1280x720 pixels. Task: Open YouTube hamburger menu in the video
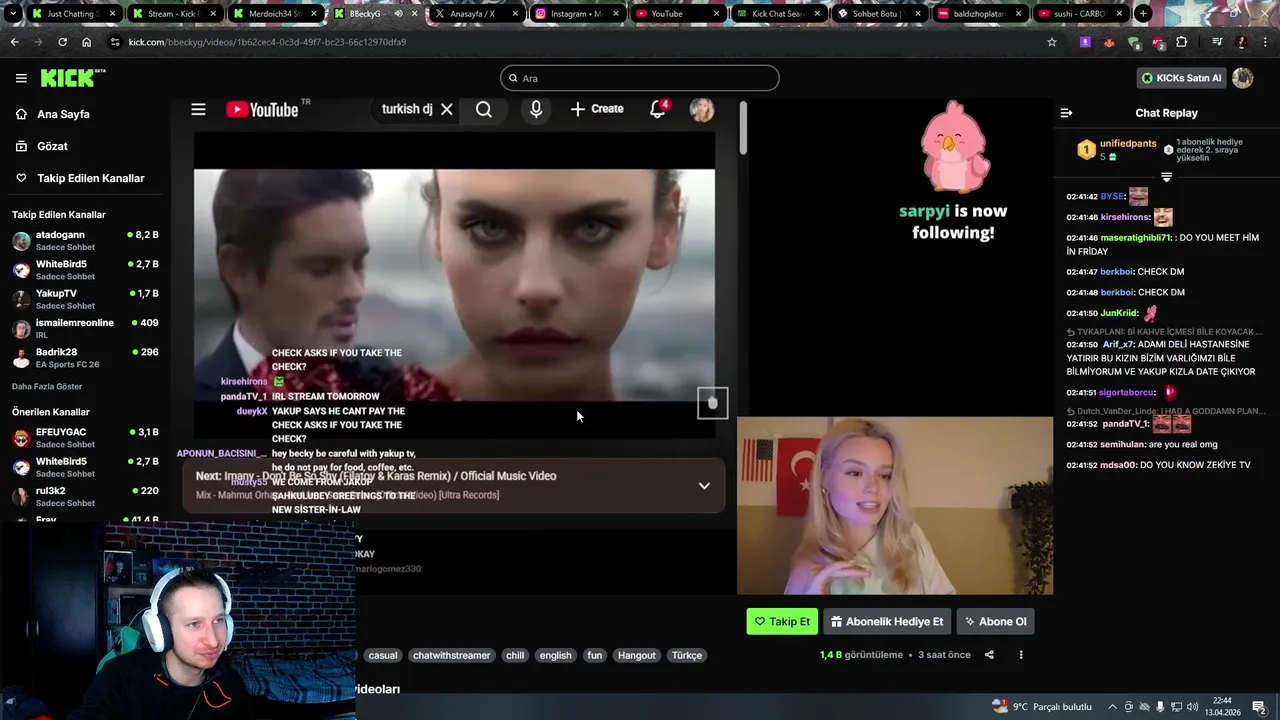[198, 109]
